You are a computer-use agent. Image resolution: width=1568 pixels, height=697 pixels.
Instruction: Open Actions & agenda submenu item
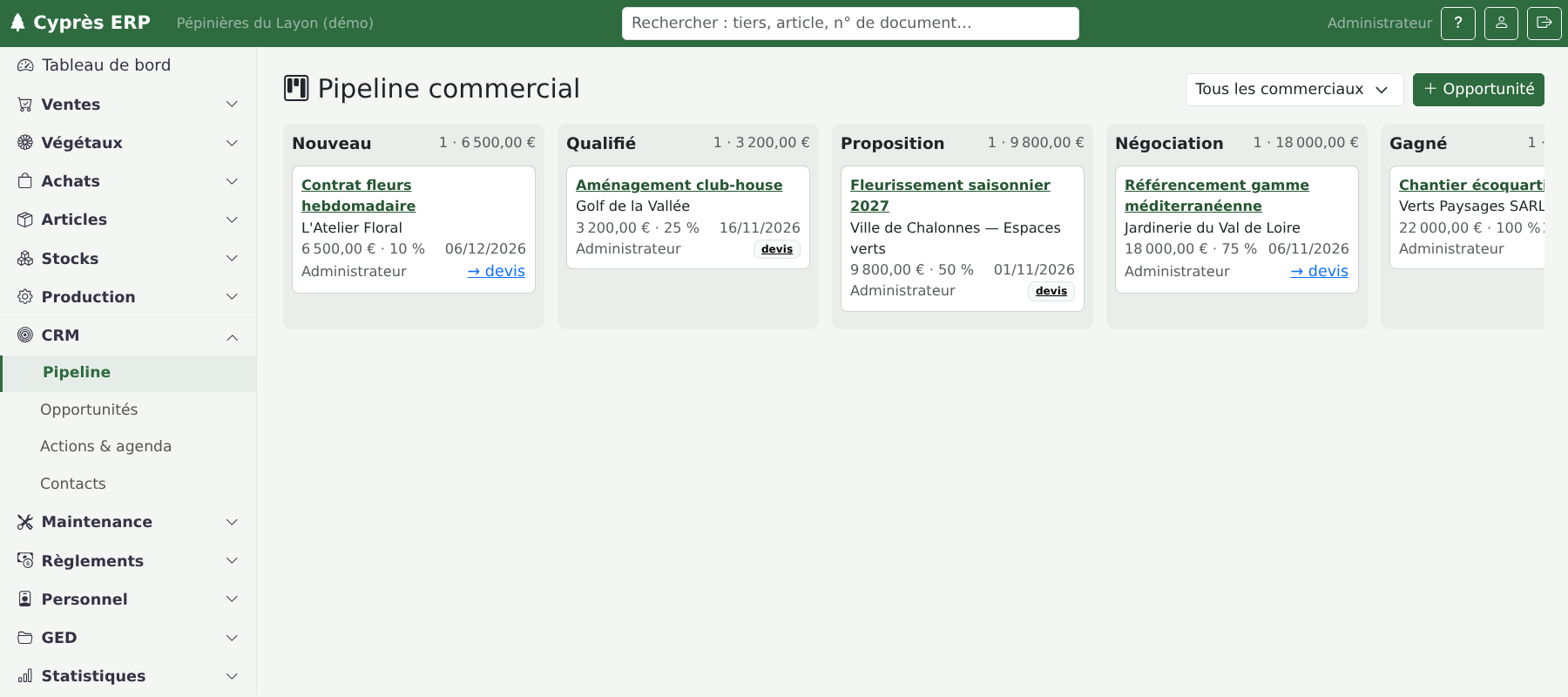[129, 447]
